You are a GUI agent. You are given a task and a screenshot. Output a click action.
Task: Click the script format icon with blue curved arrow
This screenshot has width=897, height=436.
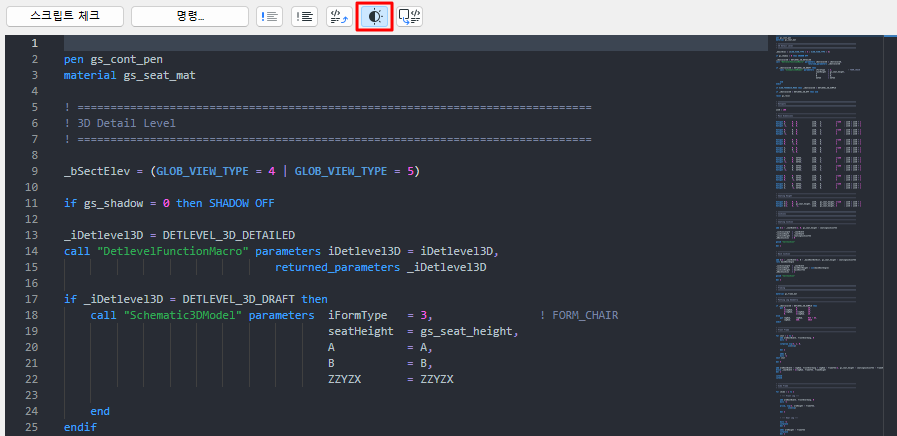[x=339, y=17]
